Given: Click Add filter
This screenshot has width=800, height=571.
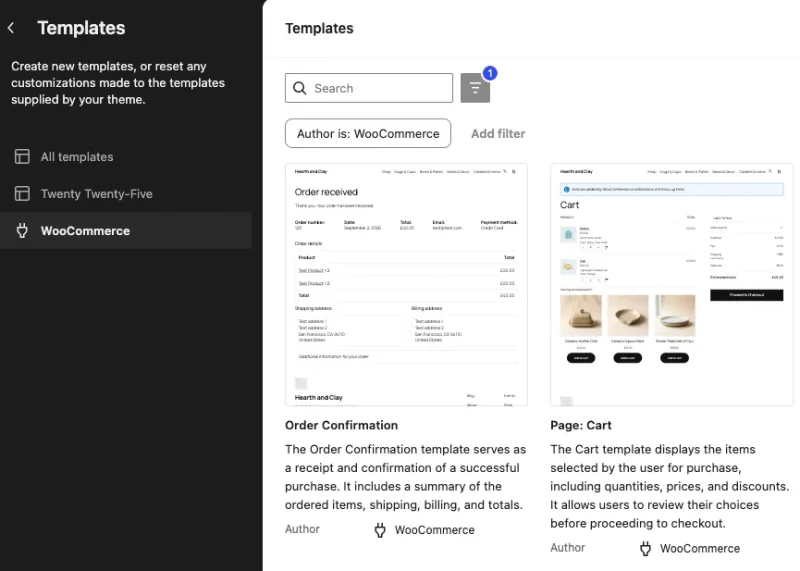Looking at the screenshot, I should [498, 134].
